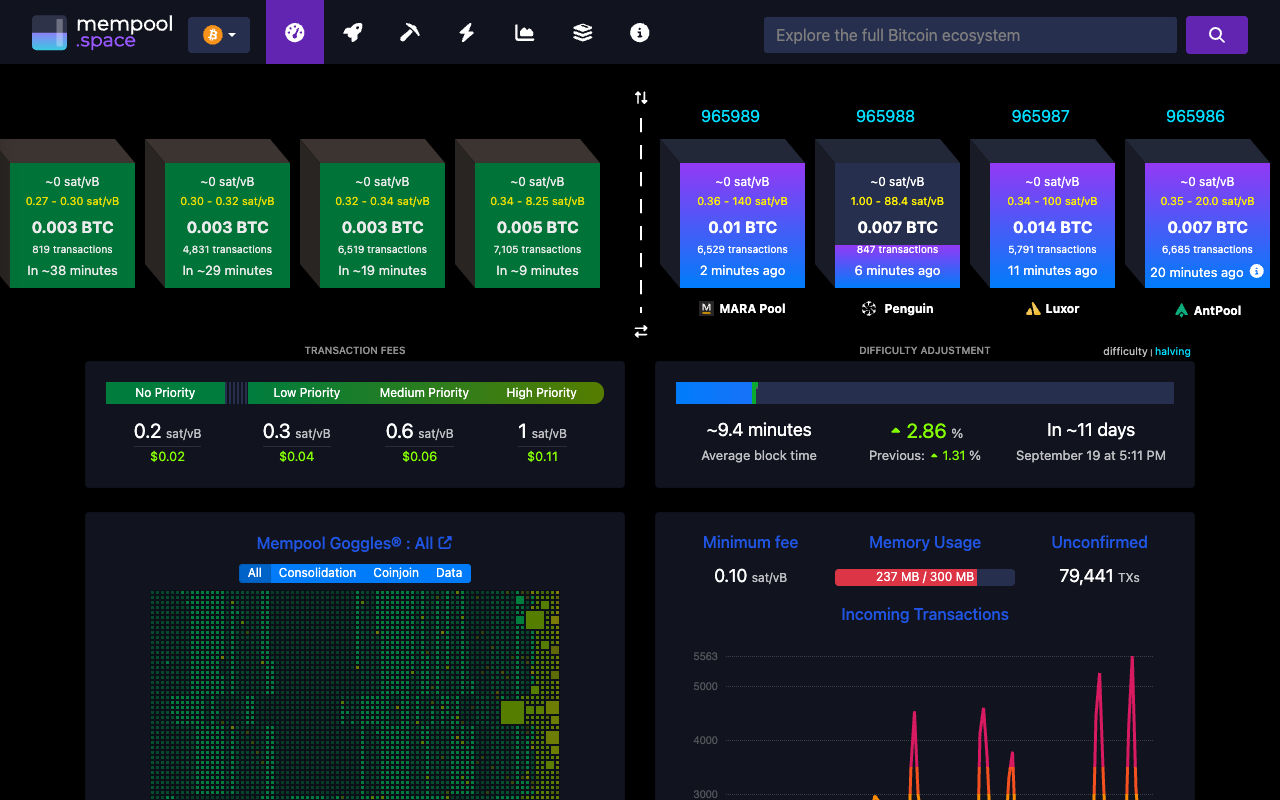Open pending block arriving in ~29 minutes
Image resolution: width=1280 pixels, height=800 pixels.
227,226
